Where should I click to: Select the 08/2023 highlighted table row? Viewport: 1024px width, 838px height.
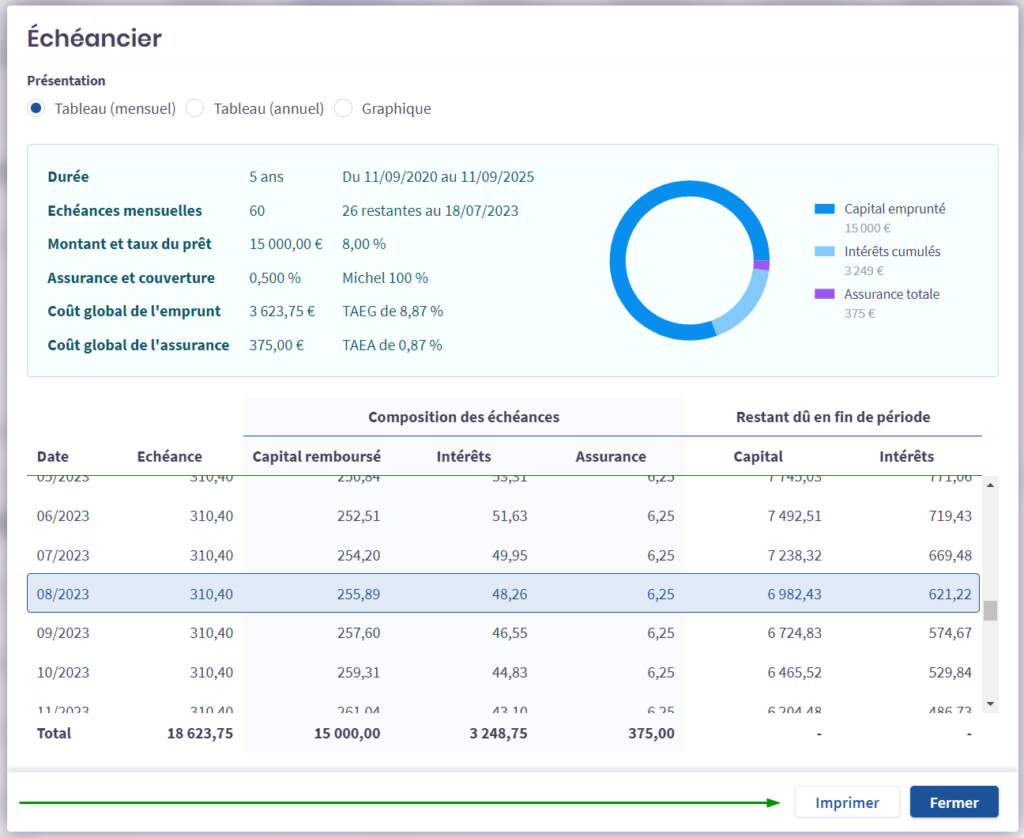pyautogui.click(x=502, y=594)
